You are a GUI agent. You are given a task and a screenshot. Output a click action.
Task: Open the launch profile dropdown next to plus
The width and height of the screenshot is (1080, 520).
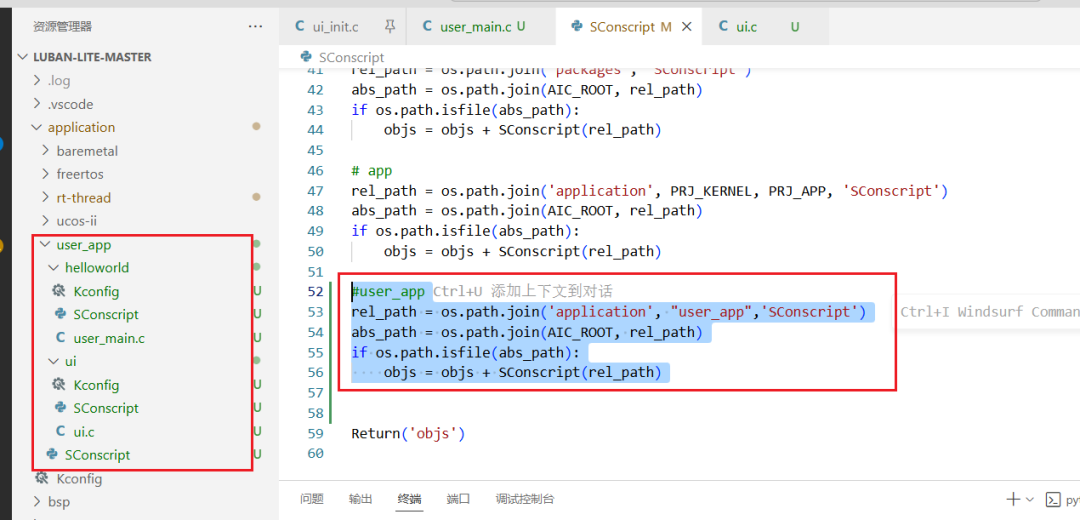(1030, 499)
